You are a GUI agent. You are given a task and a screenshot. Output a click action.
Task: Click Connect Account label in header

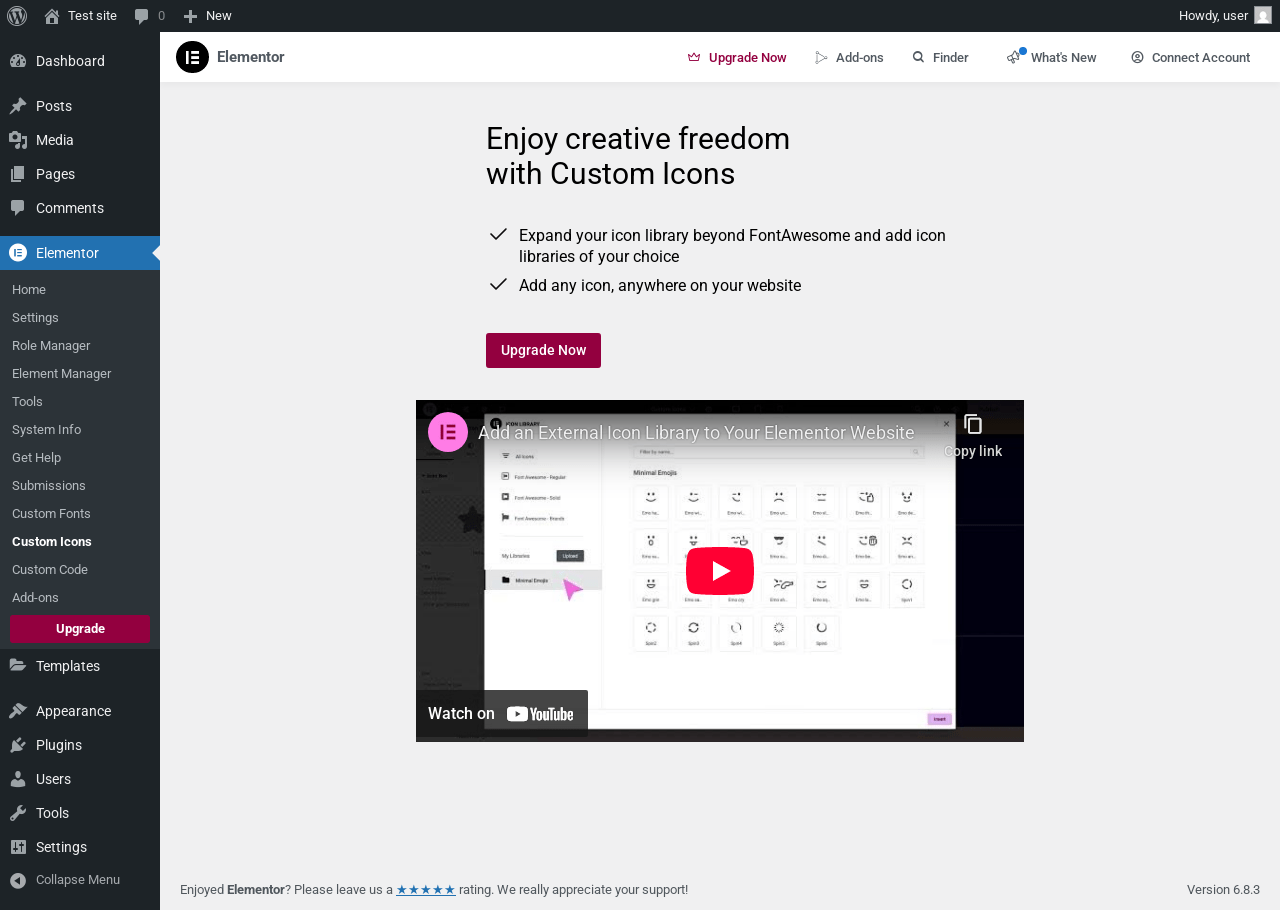tap(1201, 57)
